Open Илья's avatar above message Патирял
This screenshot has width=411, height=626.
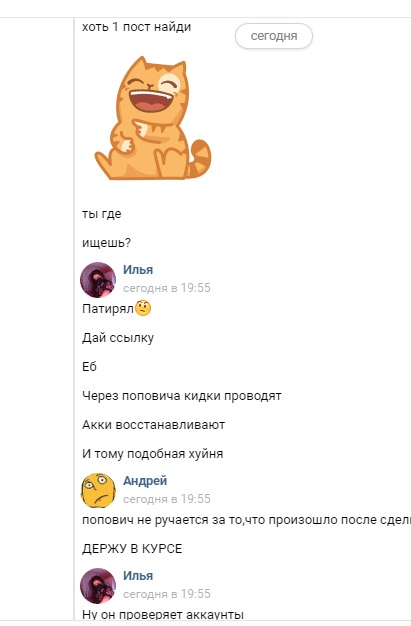click(98, 279)
